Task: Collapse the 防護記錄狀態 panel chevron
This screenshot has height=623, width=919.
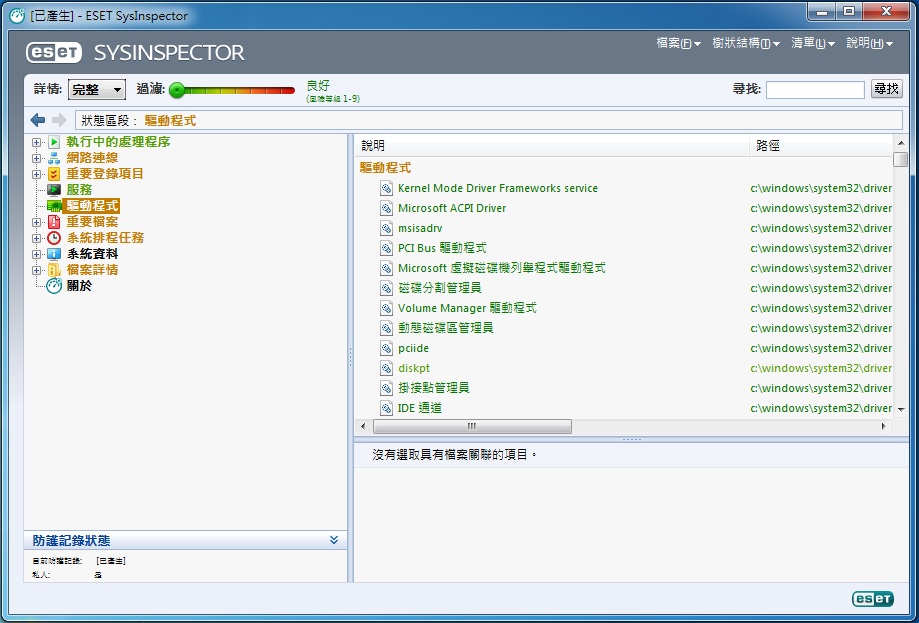Action: 333,540
